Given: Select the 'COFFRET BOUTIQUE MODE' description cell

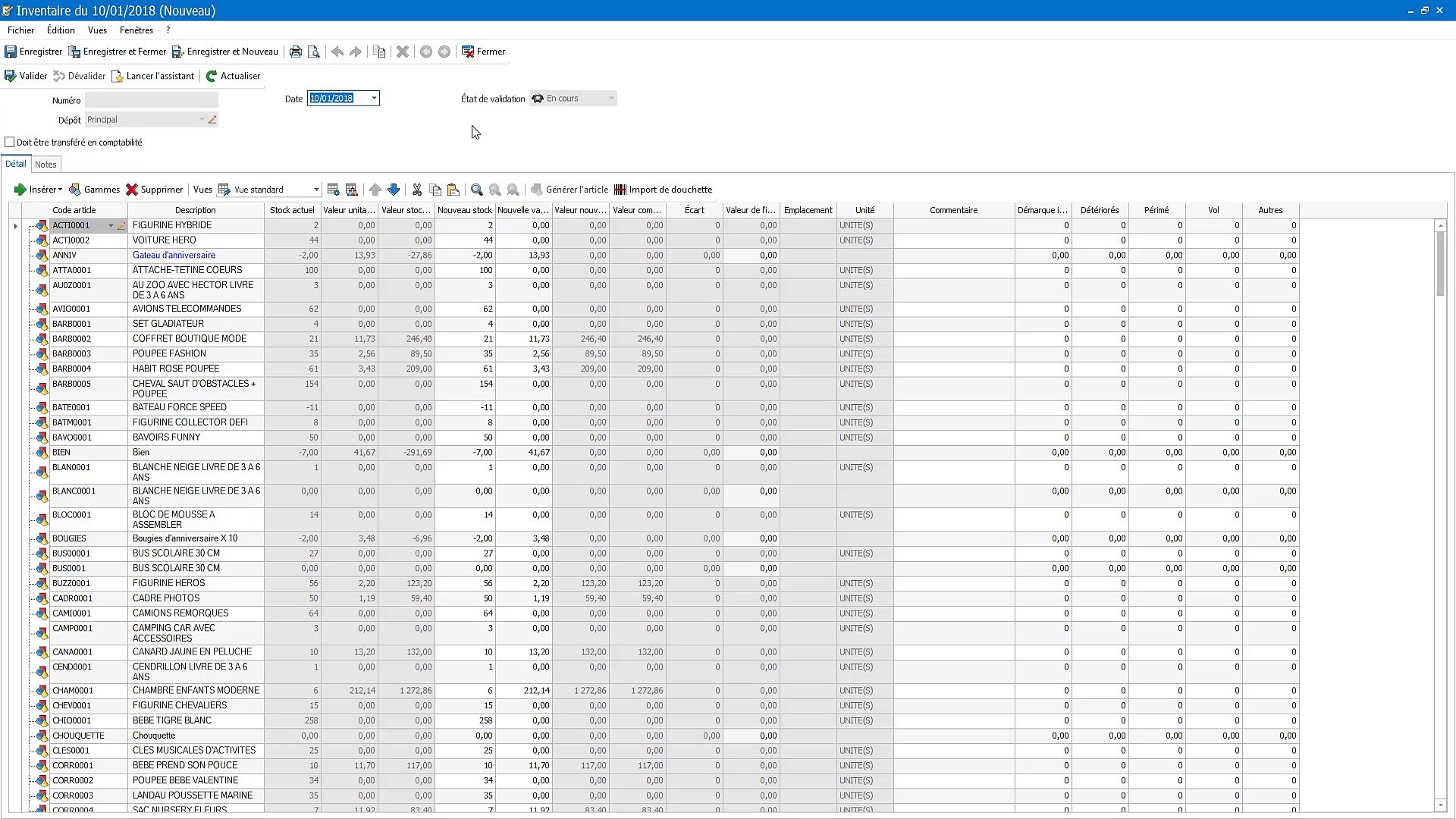Looking at the screenshot, I should coord(196,339).
